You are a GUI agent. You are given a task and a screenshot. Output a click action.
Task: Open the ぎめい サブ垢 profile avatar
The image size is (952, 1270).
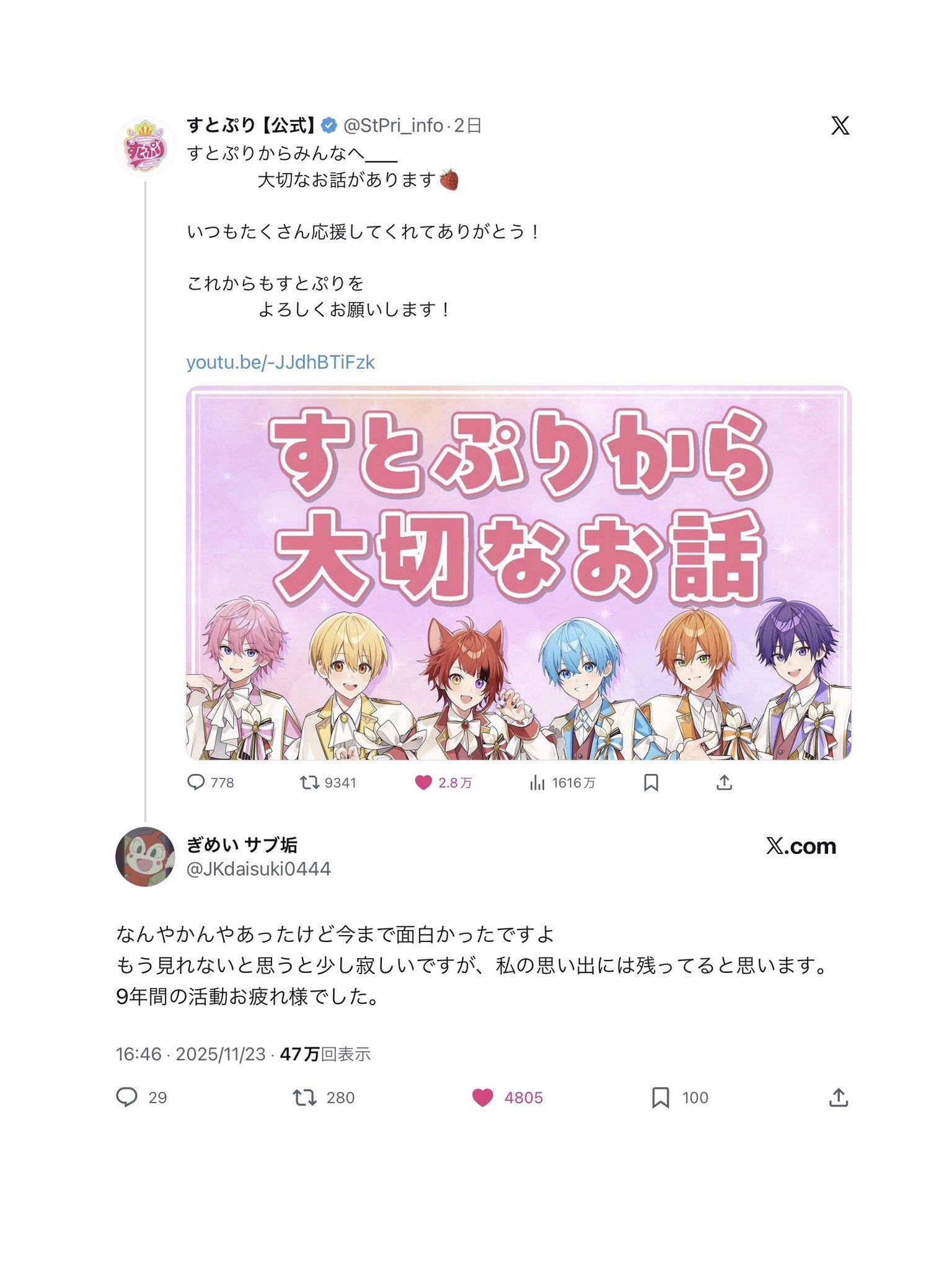(145, 856)
